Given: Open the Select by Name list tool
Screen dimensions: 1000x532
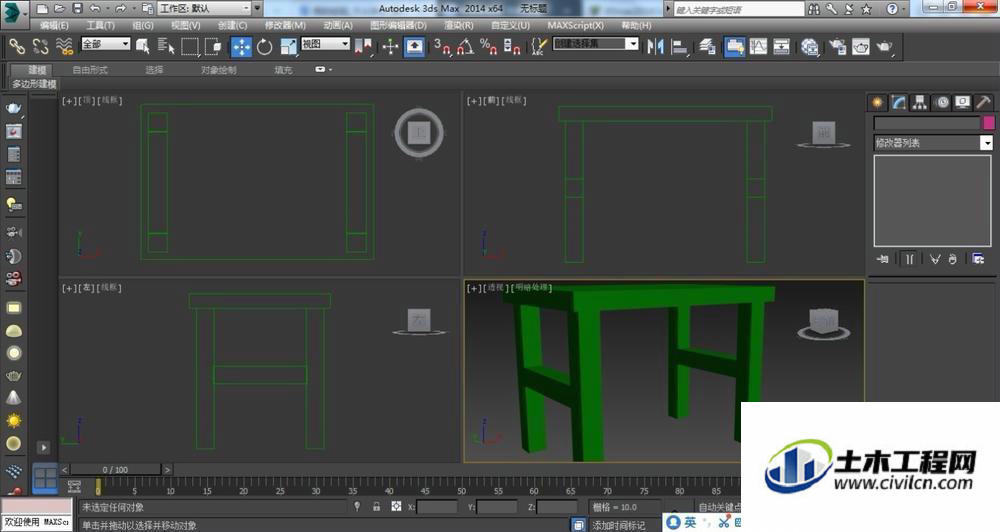Looking at the screenshot, I should click(x=166, y=46).
